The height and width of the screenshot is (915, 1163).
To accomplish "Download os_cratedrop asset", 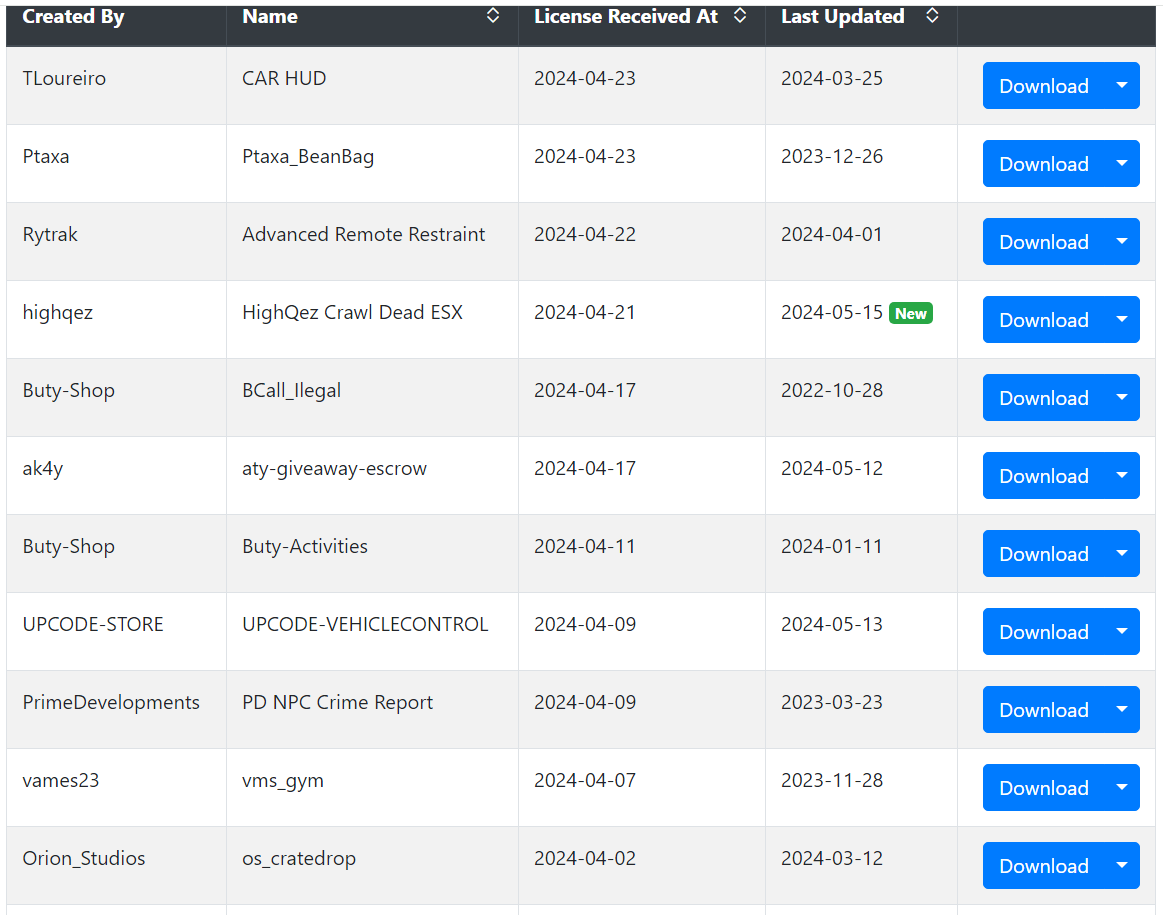I will 1044,865.
